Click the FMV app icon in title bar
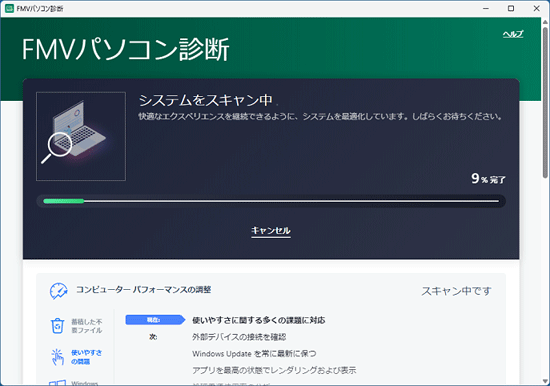550x386 pixels. pos(9,8)
